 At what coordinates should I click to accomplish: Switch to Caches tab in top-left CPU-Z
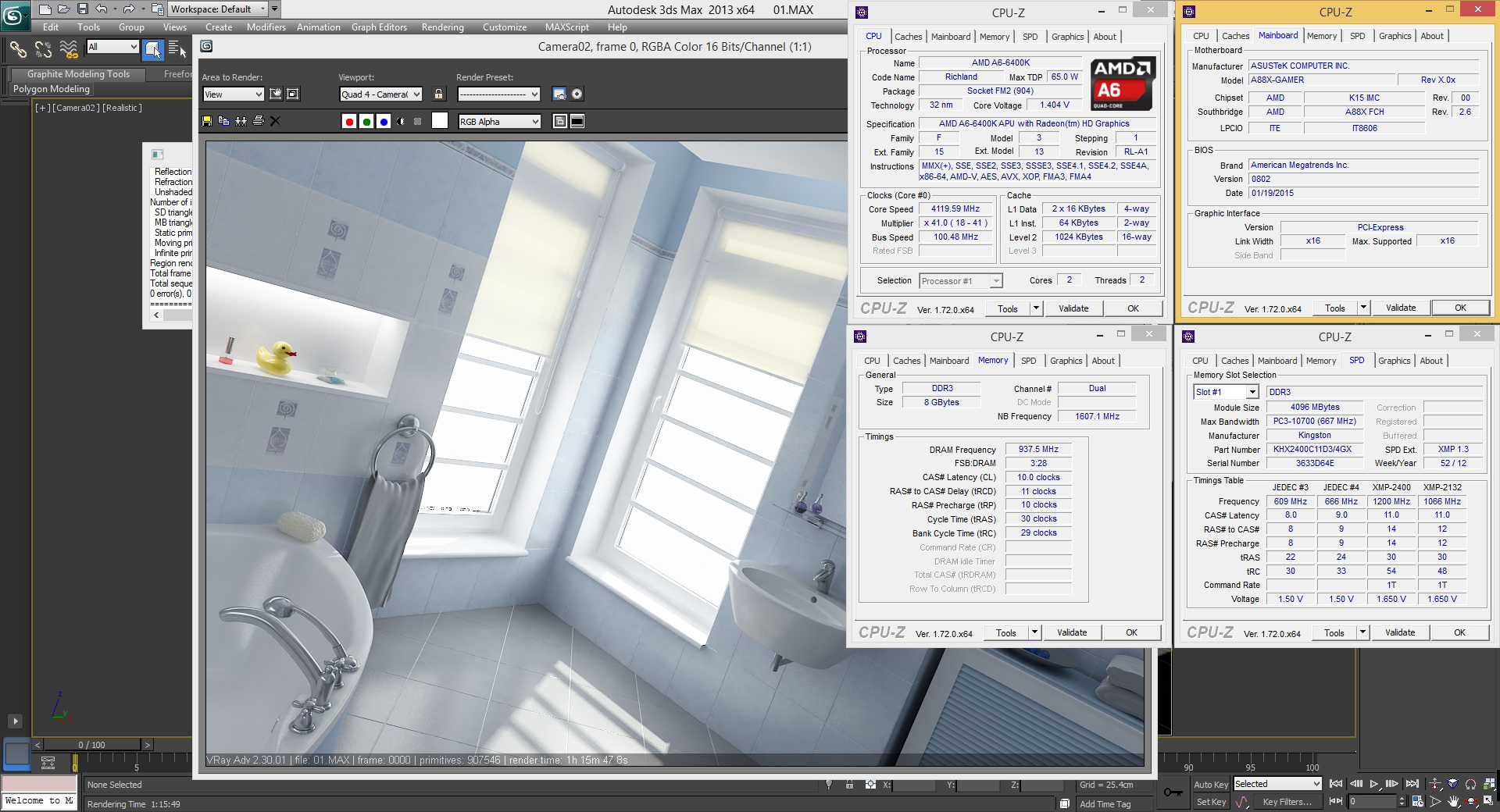pos(908,37)
